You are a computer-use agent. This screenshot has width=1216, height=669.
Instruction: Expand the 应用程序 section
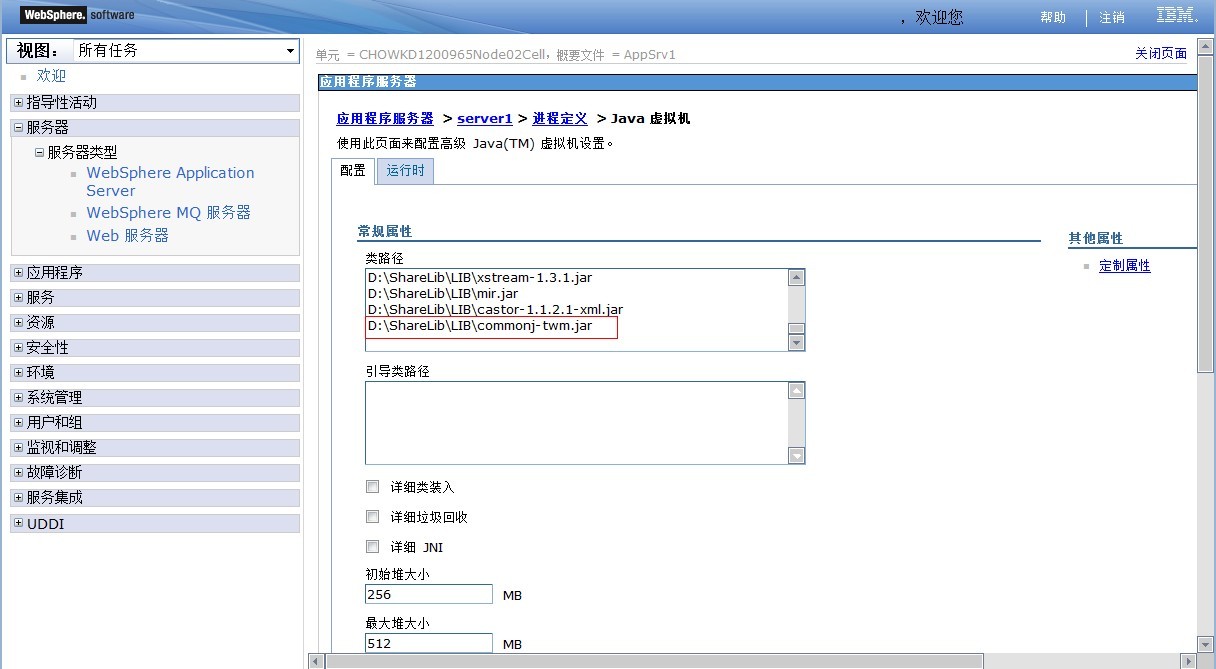coord(19,273)
